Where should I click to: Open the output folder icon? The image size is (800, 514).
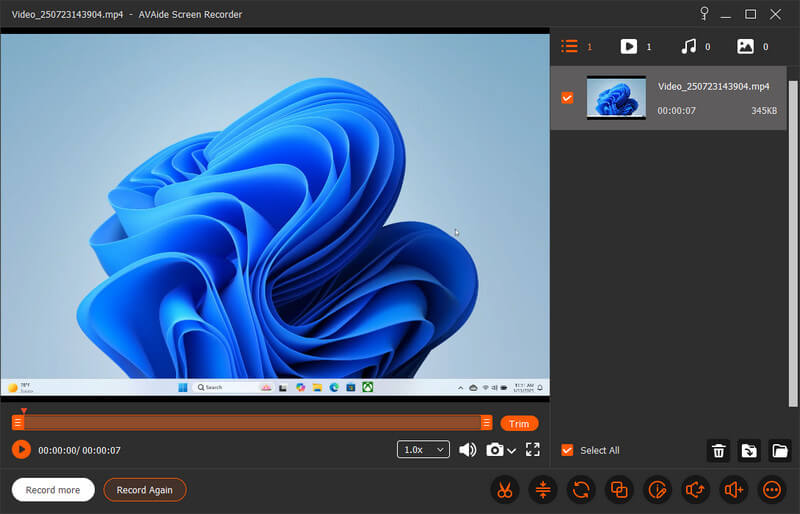click(780, 451)
